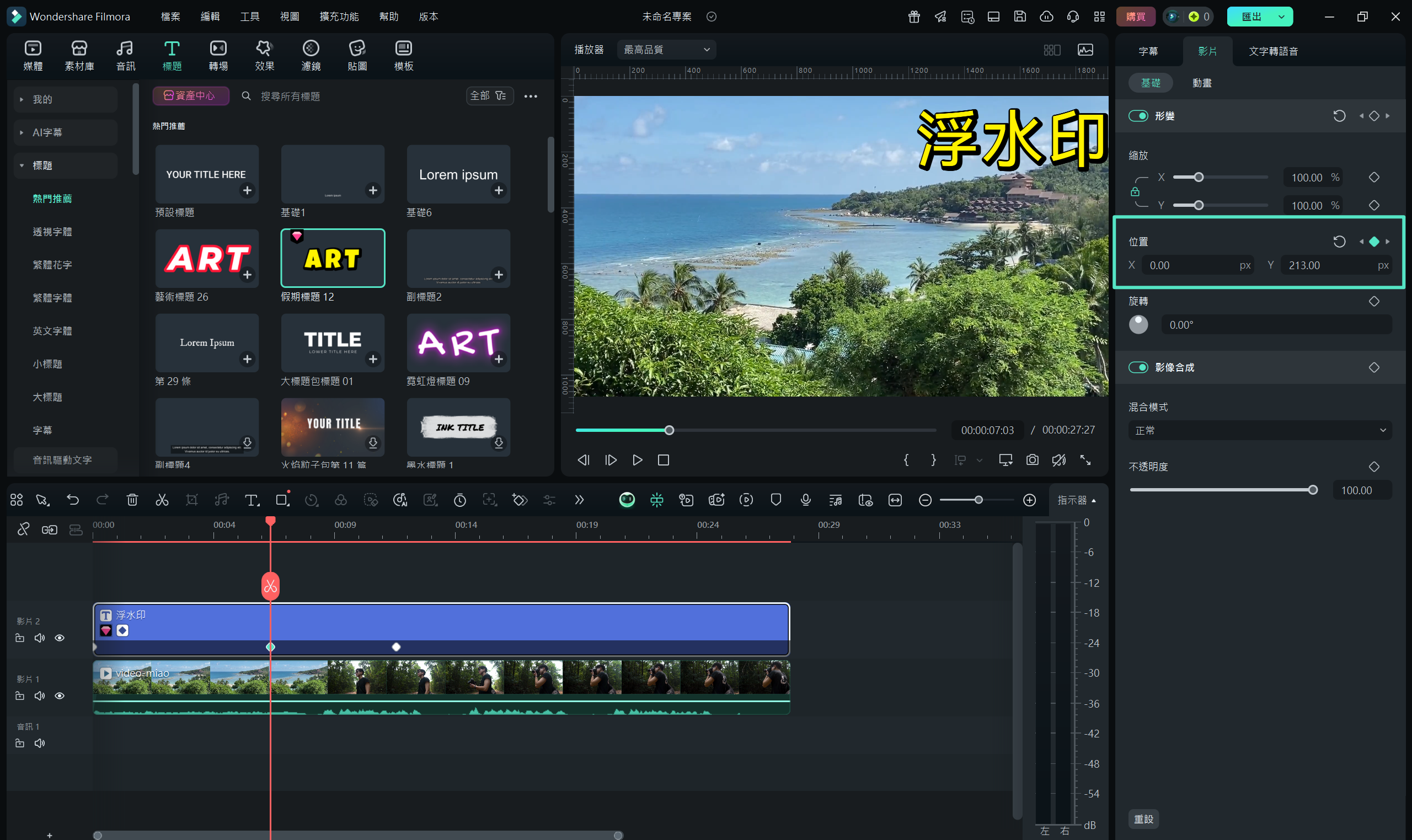Screen dimensions: 1412x840
Task: Open the voiceover recording microphone tool
Action: tap(805, 500)
